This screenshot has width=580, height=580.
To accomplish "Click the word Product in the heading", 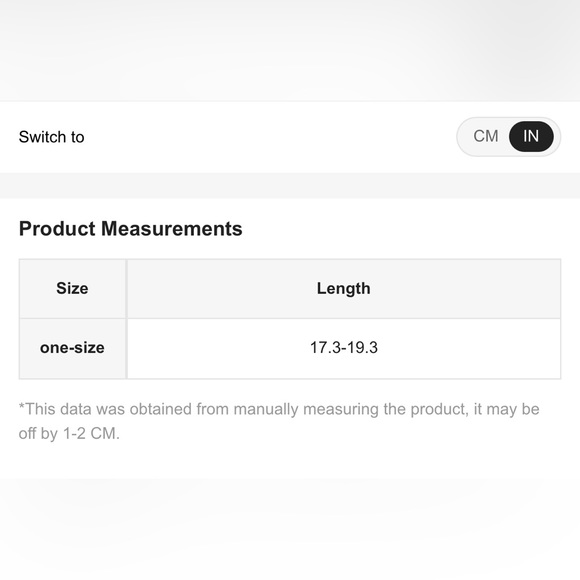I will tap(57, 229).
